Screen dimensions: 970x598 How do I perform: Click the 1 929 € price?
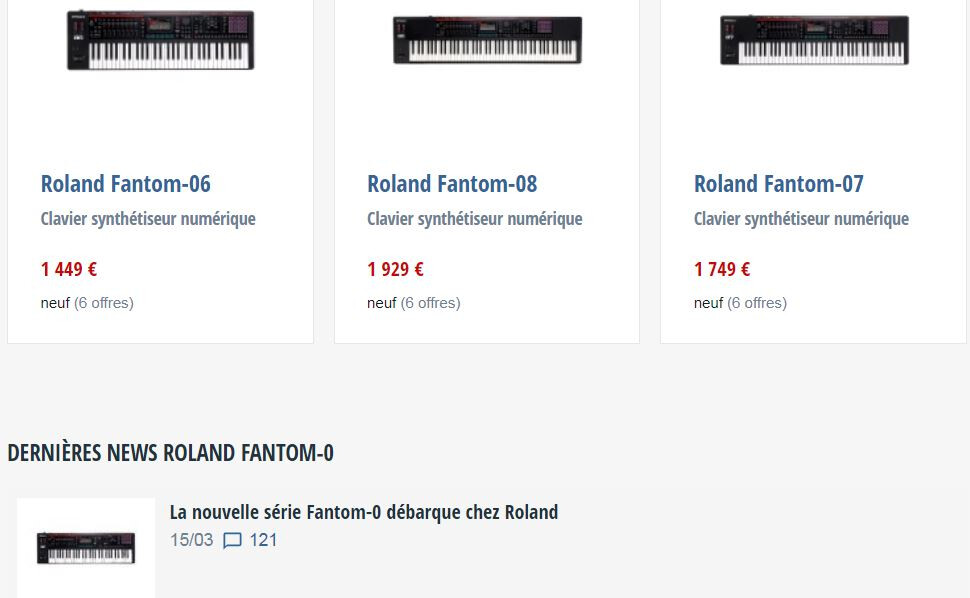click(x=395, y=269)
